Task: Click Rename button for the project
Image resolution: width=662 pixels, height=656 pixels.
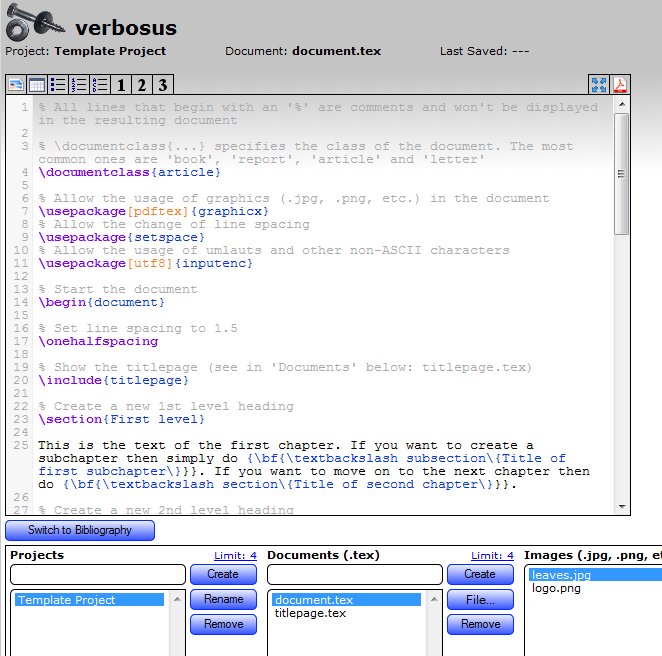Action: point(223,599)
